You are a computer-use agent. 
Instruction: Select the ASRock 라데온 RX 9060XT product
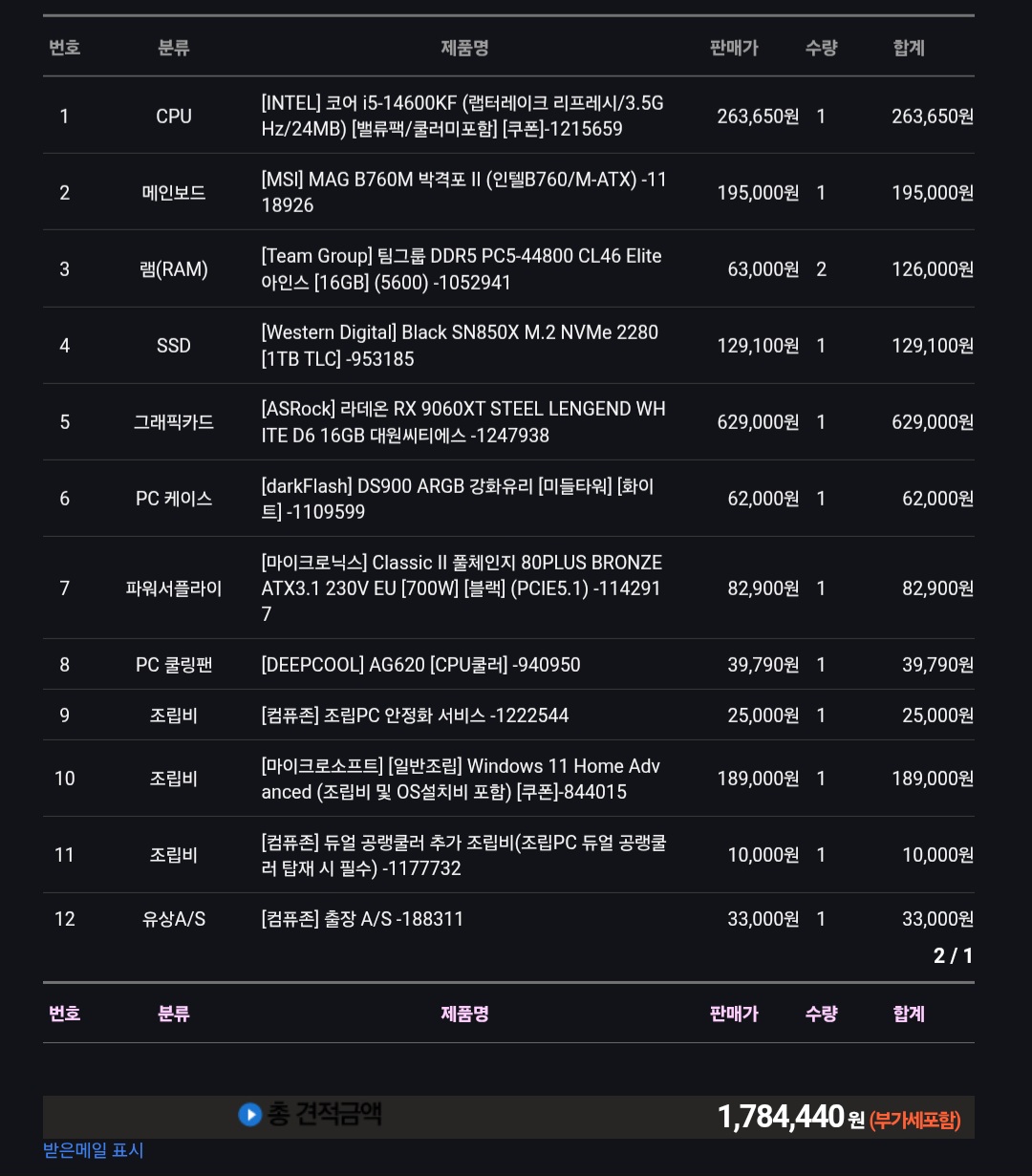(x=463, y=422)
